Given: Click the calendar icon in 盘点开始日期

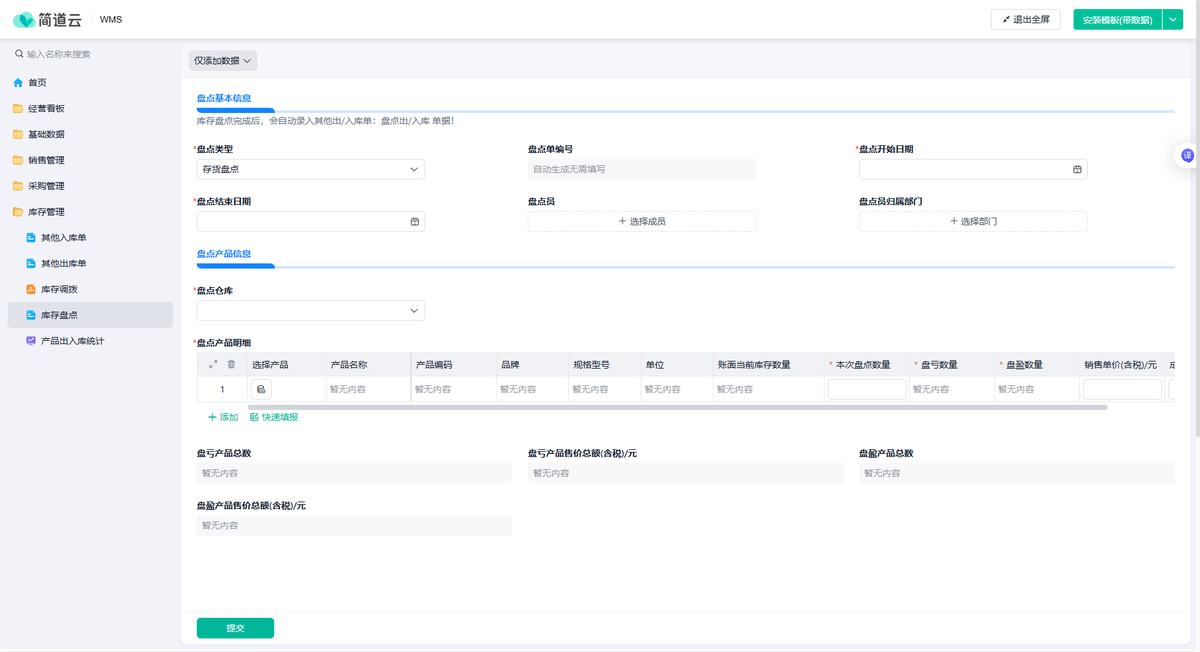Looking at the screenshot, I should pos(1077,170).
